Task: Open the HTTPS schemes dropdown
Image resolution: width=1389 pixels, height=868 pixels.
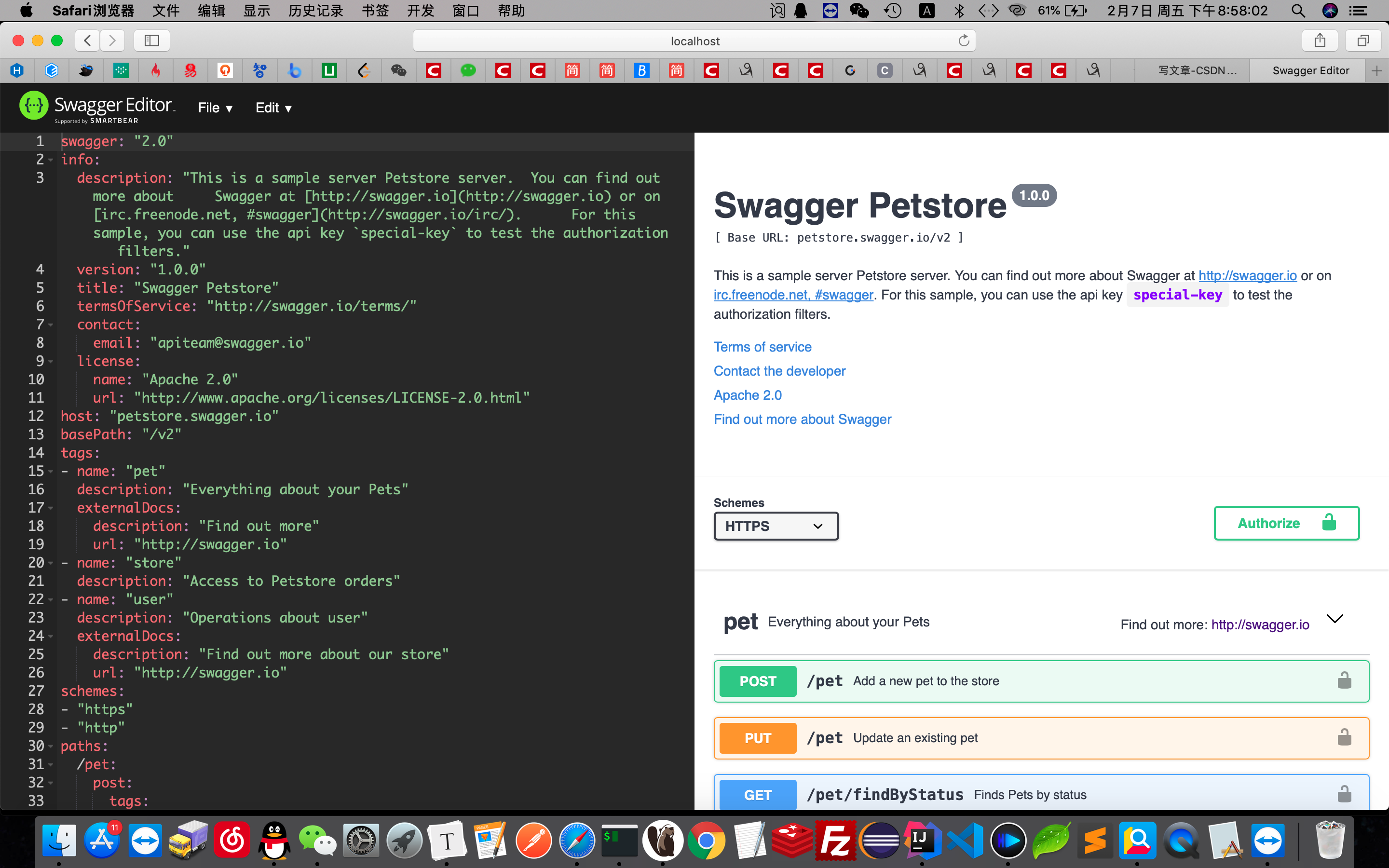Action: 776,526
